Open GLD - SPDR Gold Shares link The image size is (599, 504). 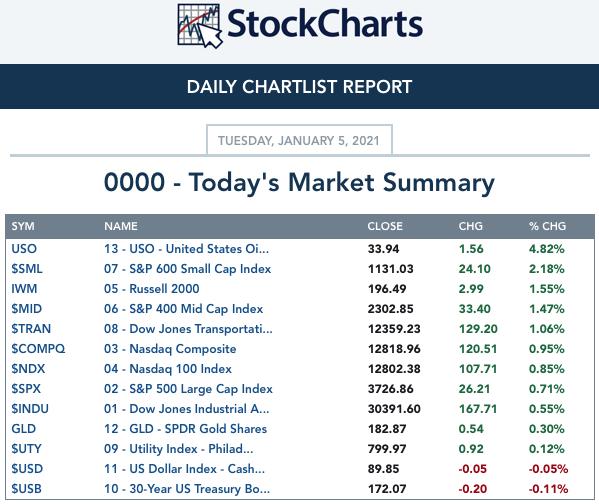pos(185,429)
